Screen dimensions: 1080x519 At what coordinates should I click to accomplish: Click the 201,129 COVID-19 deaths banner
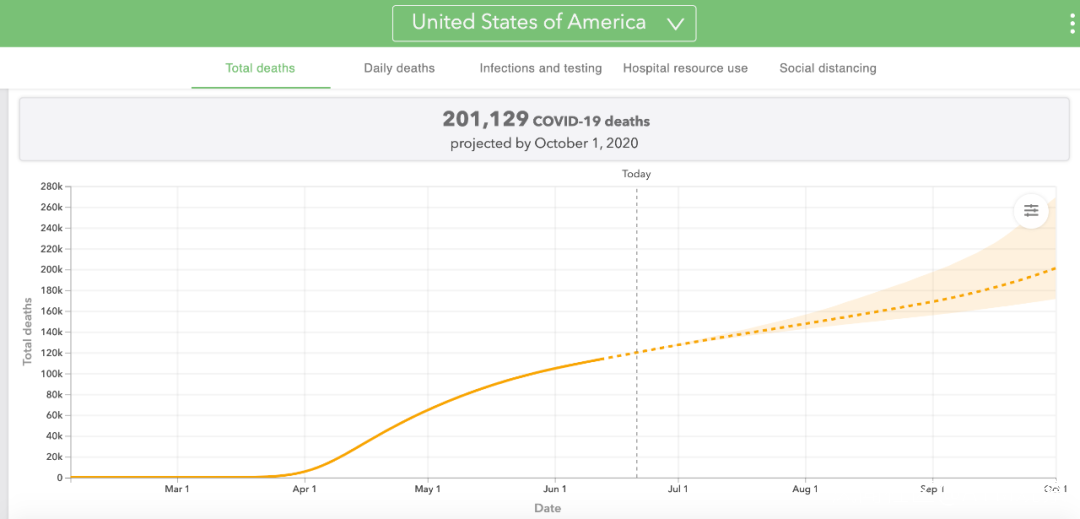pyautogui.click(x=545, y=130)
